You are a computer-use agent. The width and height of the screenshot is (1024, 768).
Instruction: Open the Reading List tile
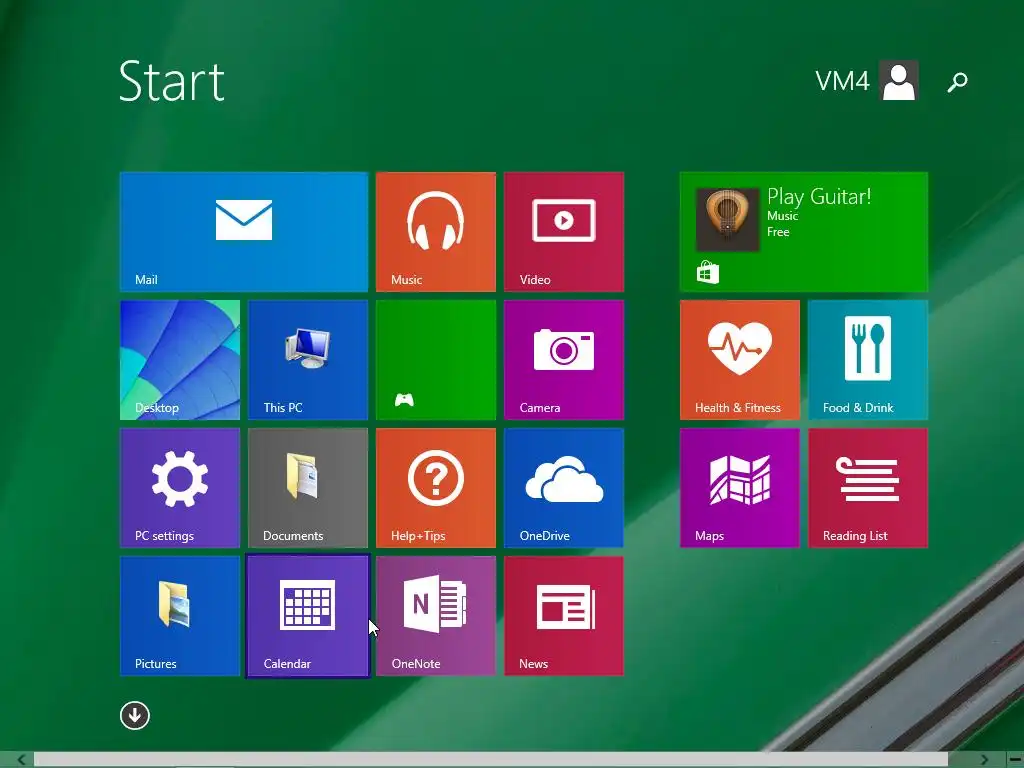click(867, 488)
